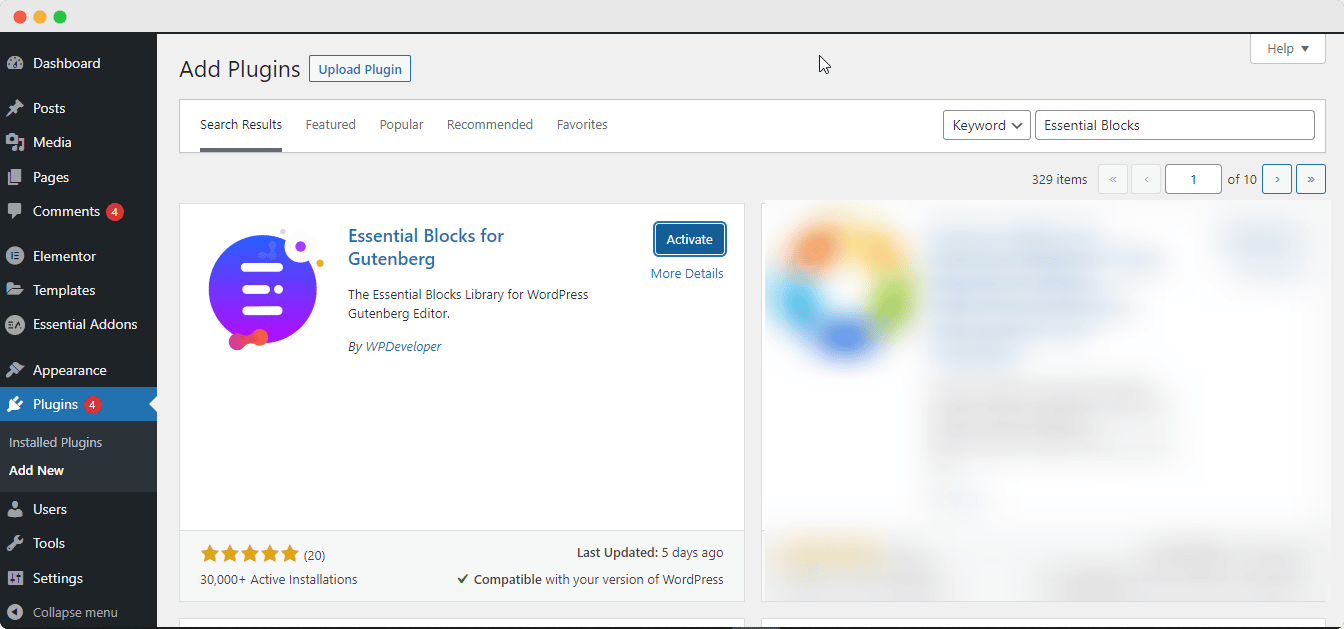Click the (20) ratings count text
The image size is (1344, 629).
314,555
